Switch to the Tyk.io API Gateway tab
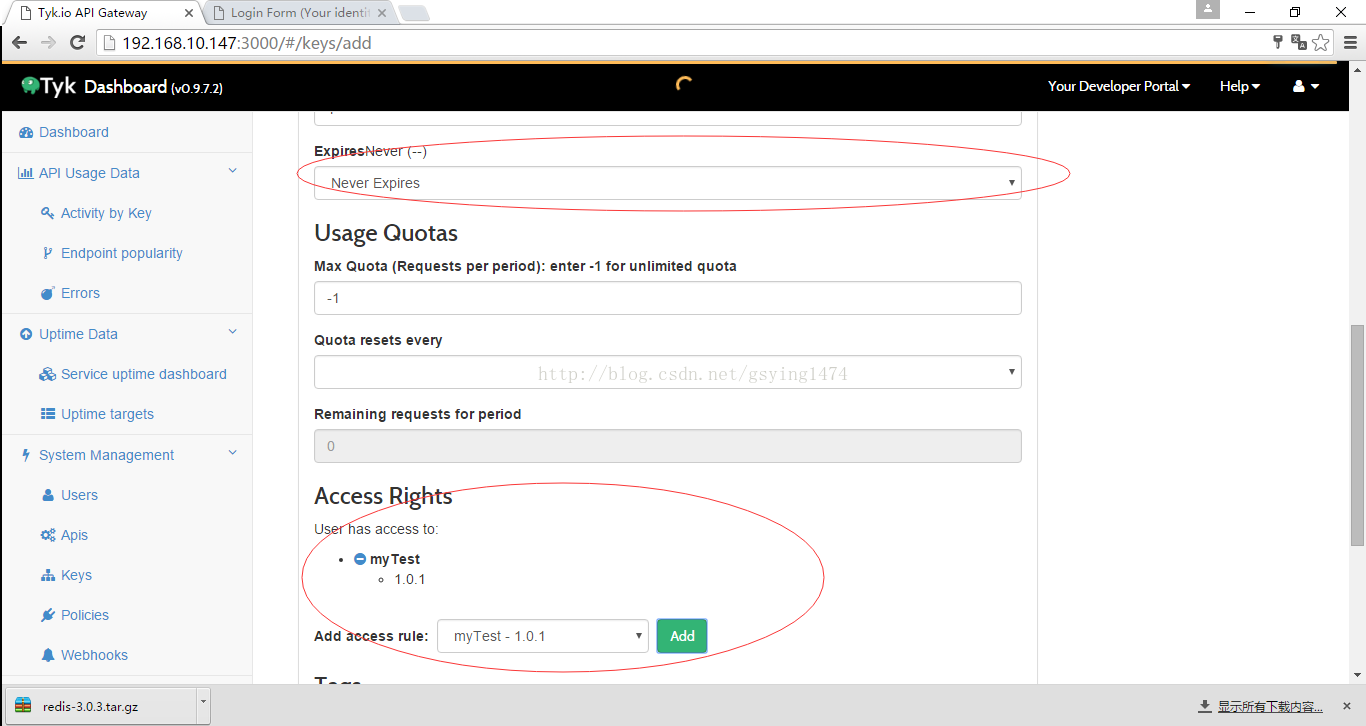Screen dimensions: 1366x726 pyautogui.click(x=102, y=13)
